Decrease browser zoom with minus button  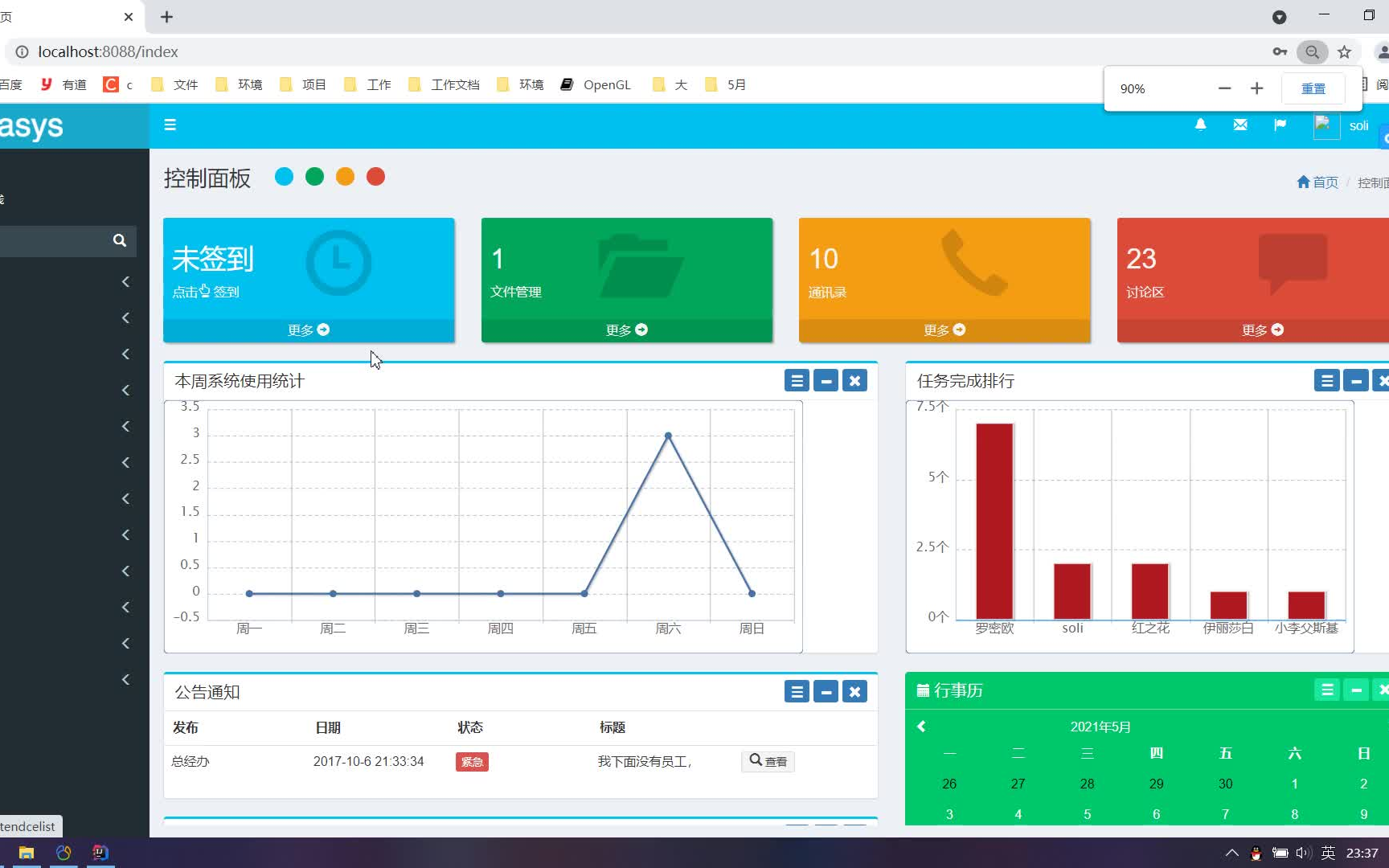pyautogui.click(x=1224, y=88)
